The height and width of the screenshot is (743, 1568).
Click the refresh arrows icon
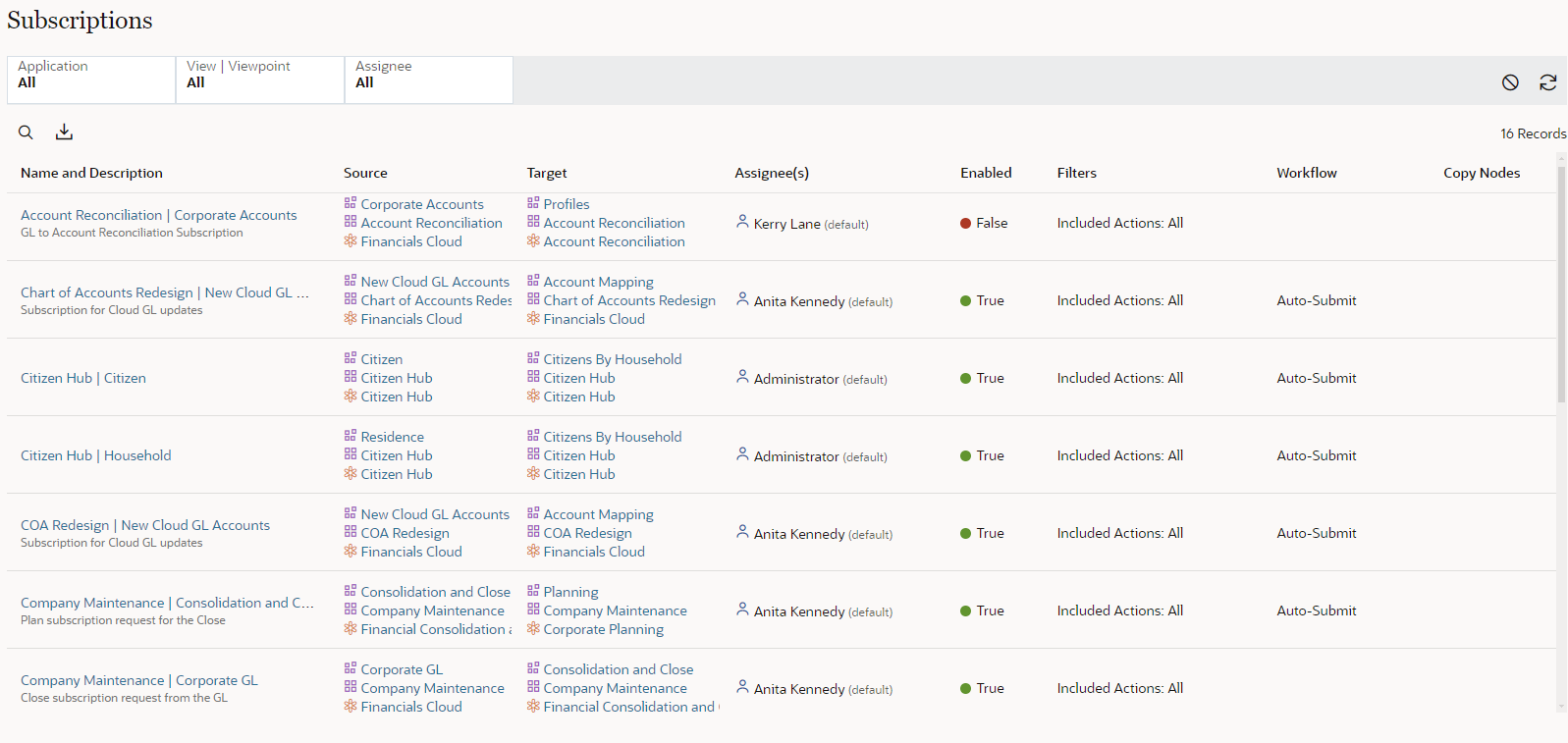pyautogui.click(x=1548, y=82)
